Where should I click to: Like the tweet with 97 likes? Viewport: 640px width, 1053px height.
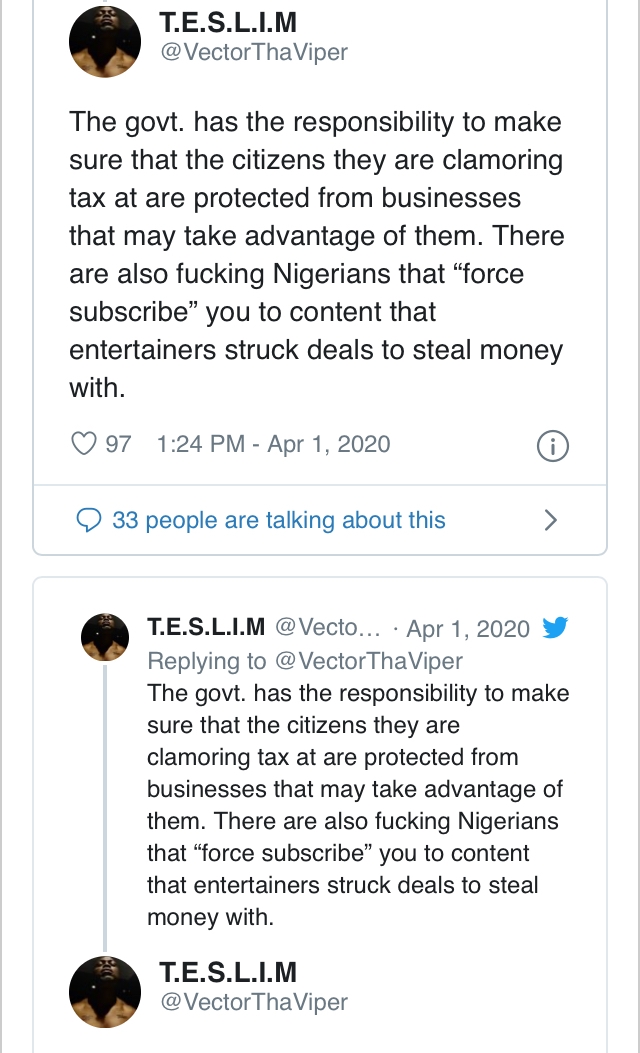click(x=85, y=444)
